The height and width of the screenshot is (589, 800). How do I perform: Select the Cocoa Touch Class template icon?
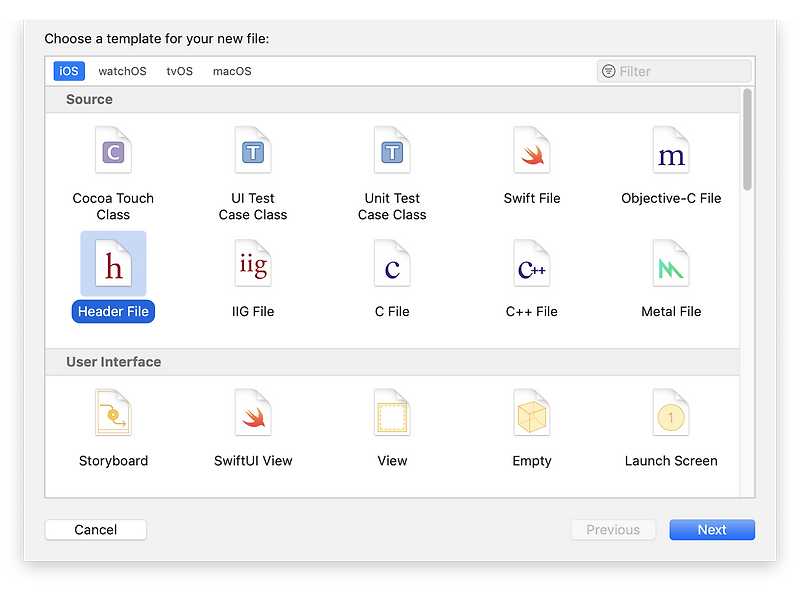tap(113, 151)
